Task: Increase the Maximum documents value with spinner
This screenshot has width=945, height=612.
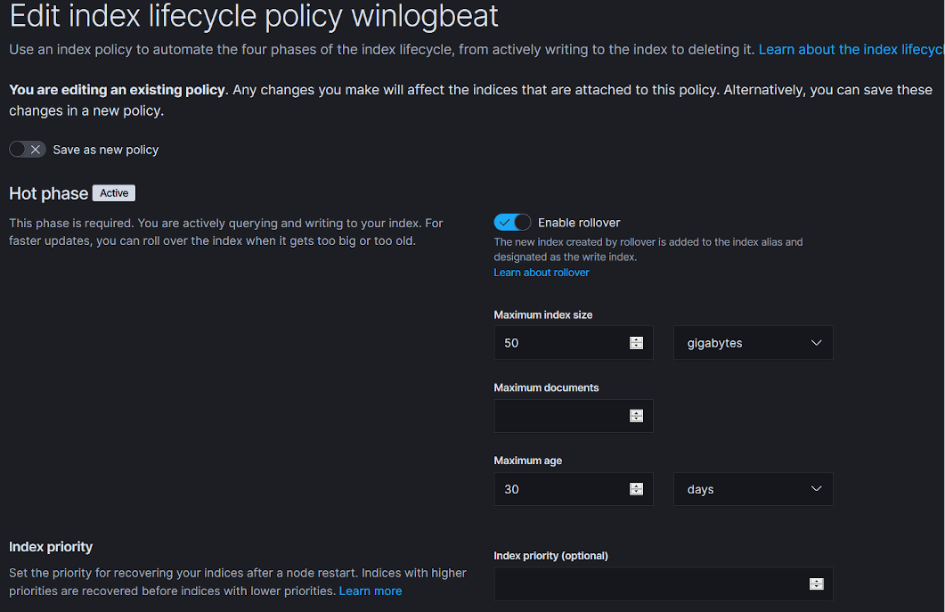Action: pos(636,412)
